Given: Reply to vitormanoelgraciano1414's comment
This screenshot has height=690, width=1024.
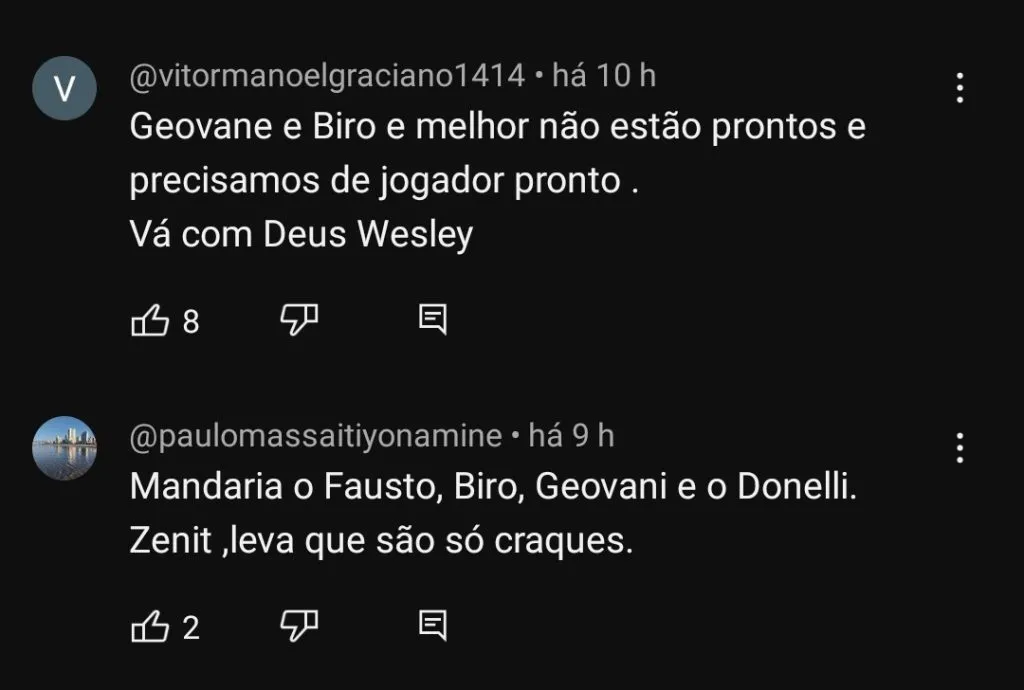Looking at the screenshot, I should 433,318.
